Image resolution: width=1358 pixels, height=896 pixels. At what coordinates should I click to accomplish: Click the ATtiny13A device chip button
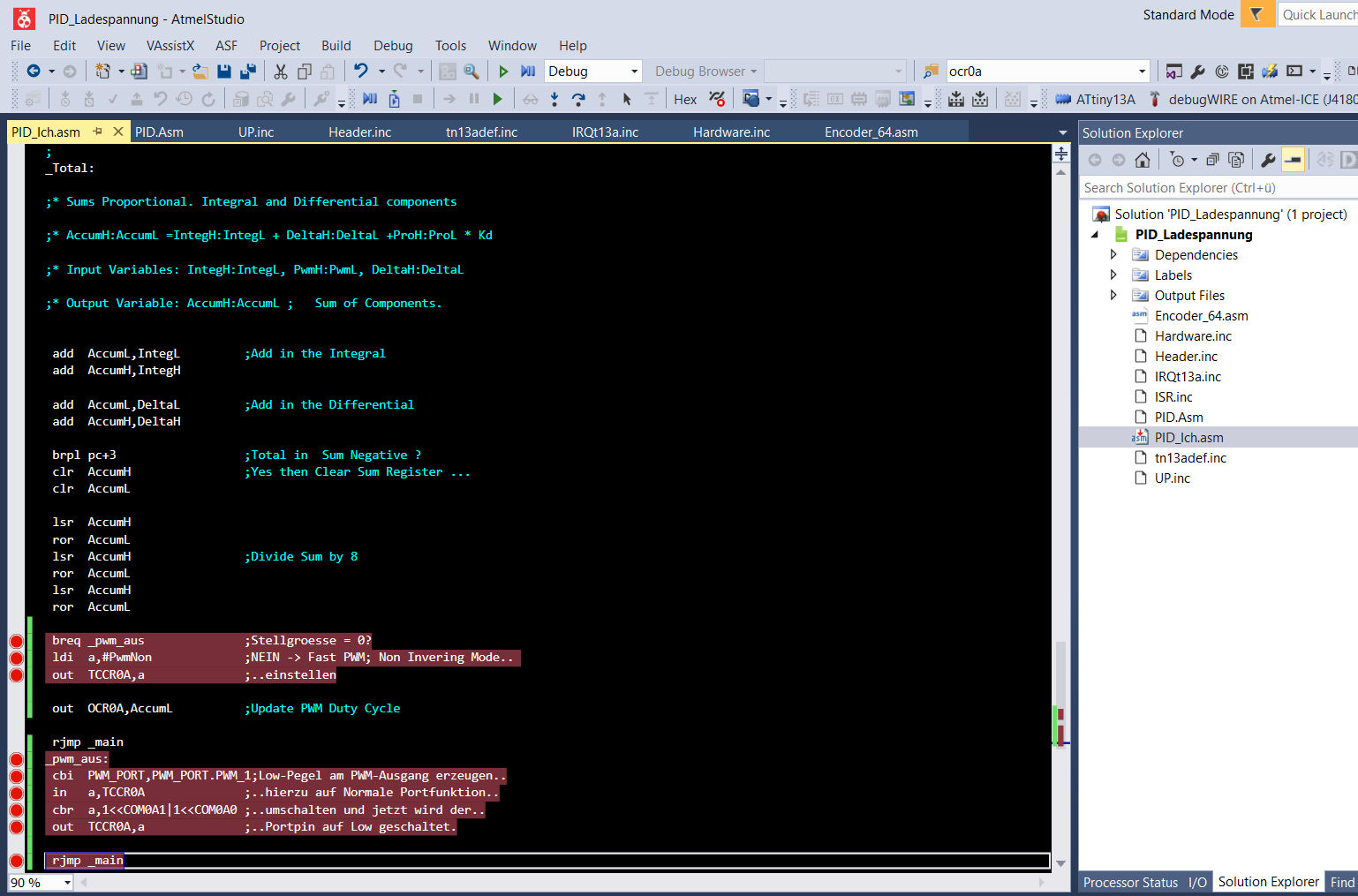pyautogui.click(x=1095, y=99)
